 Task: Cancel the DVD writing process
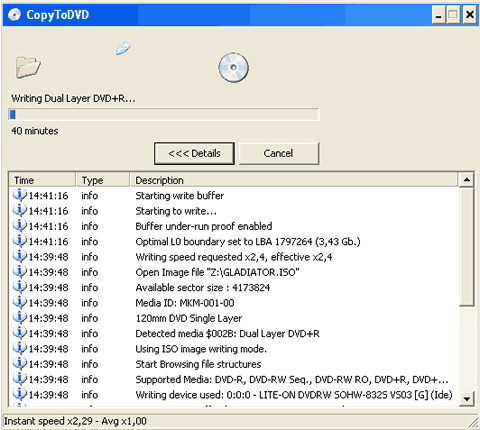[279, 153]
